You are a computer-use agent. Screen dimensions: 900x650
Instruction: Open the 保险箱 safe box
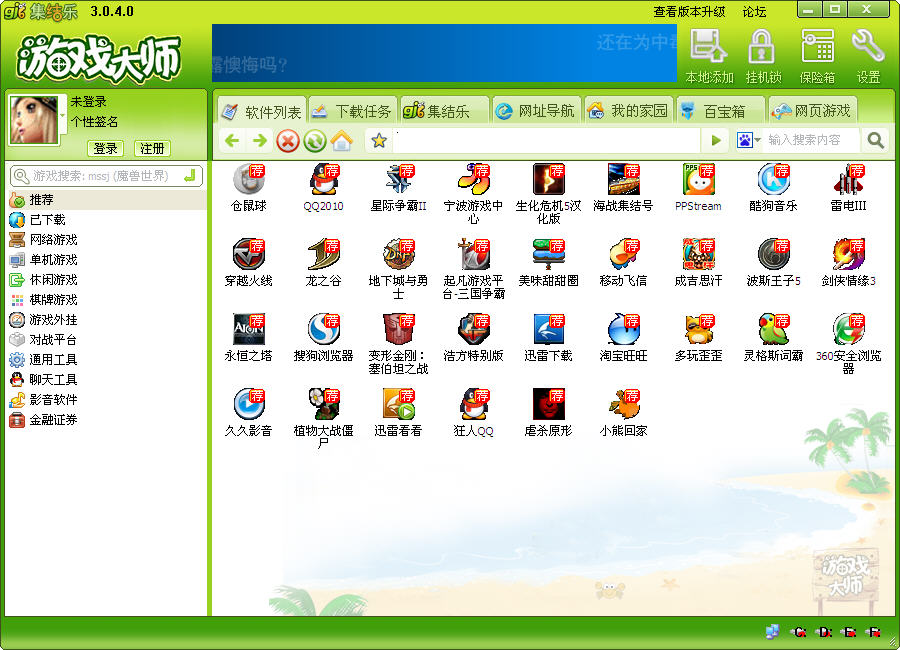pos(817,56)
